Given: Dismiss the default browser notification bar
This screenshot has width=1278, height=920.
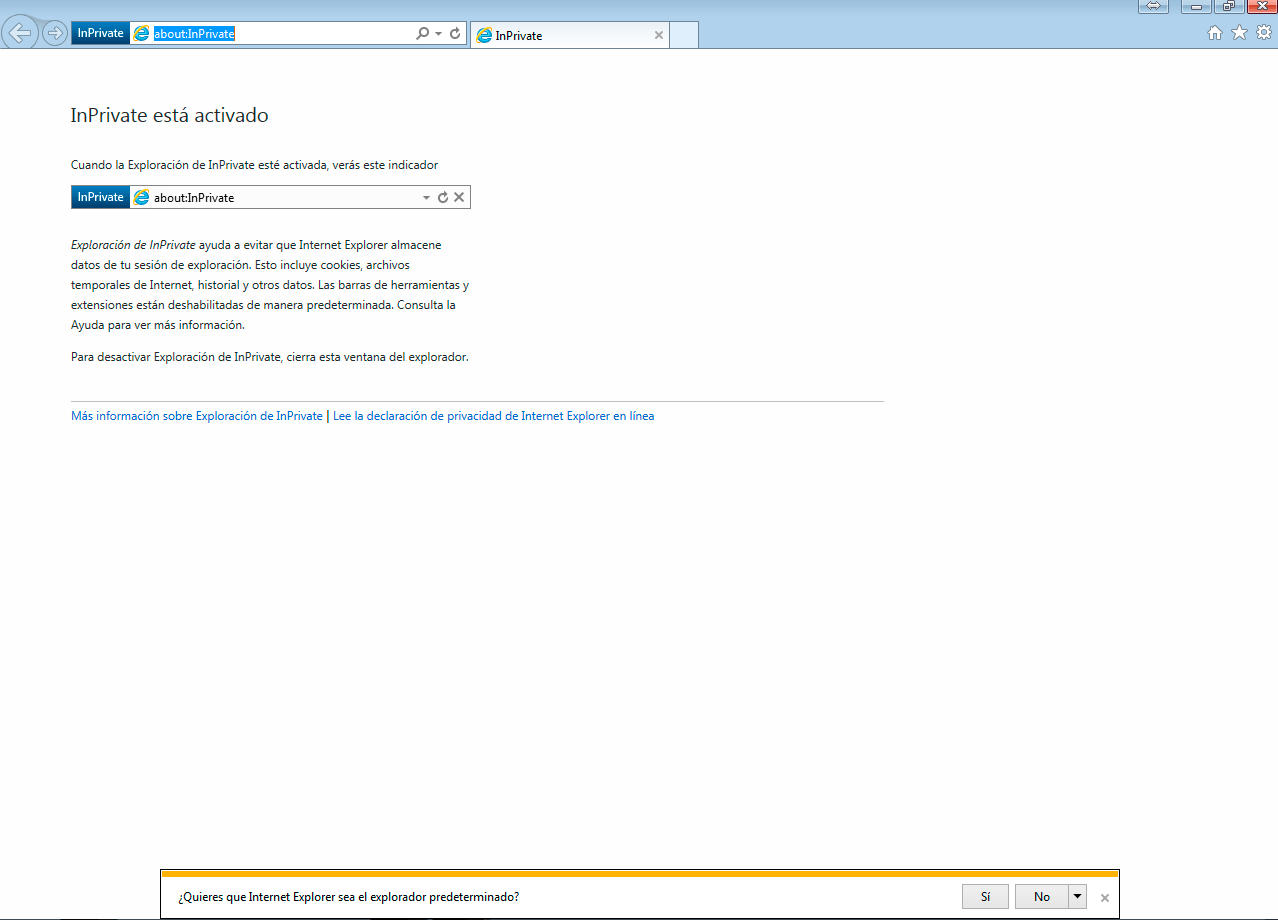Looking at the screenshot, I should pos(1105,898).
